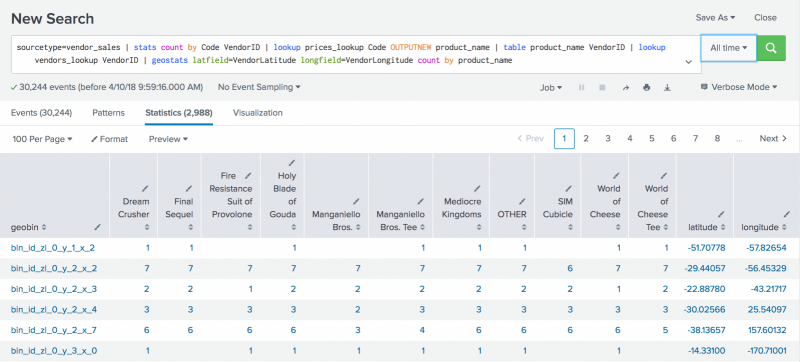Edit the World of Cheese Tee pencil icon
Viewport: 800px width, 362px height.
[x=663, y=176]
